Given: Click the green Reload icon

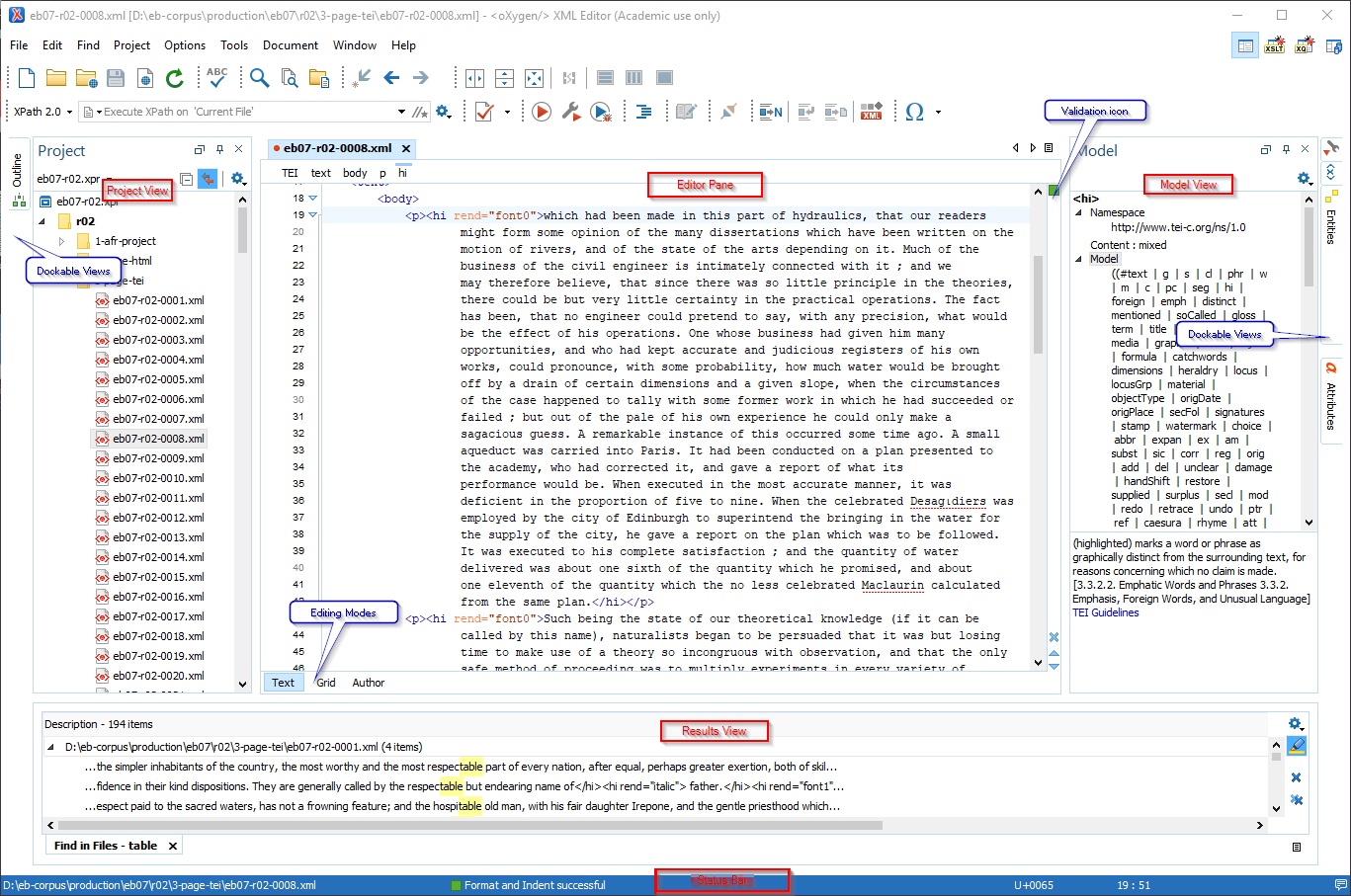Looking at the screenshot, I should tap(175, 78).
